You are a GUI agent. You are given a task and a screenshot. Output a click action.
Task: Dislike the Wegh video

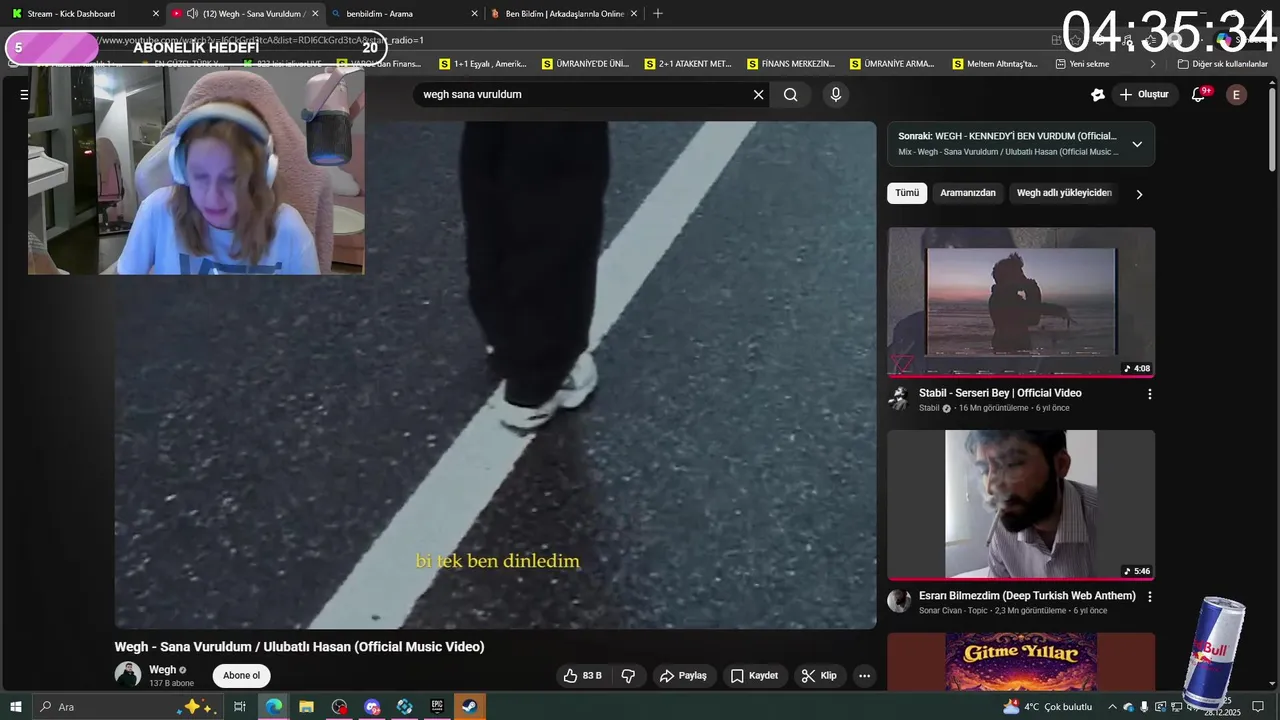(x=628, y=676)
